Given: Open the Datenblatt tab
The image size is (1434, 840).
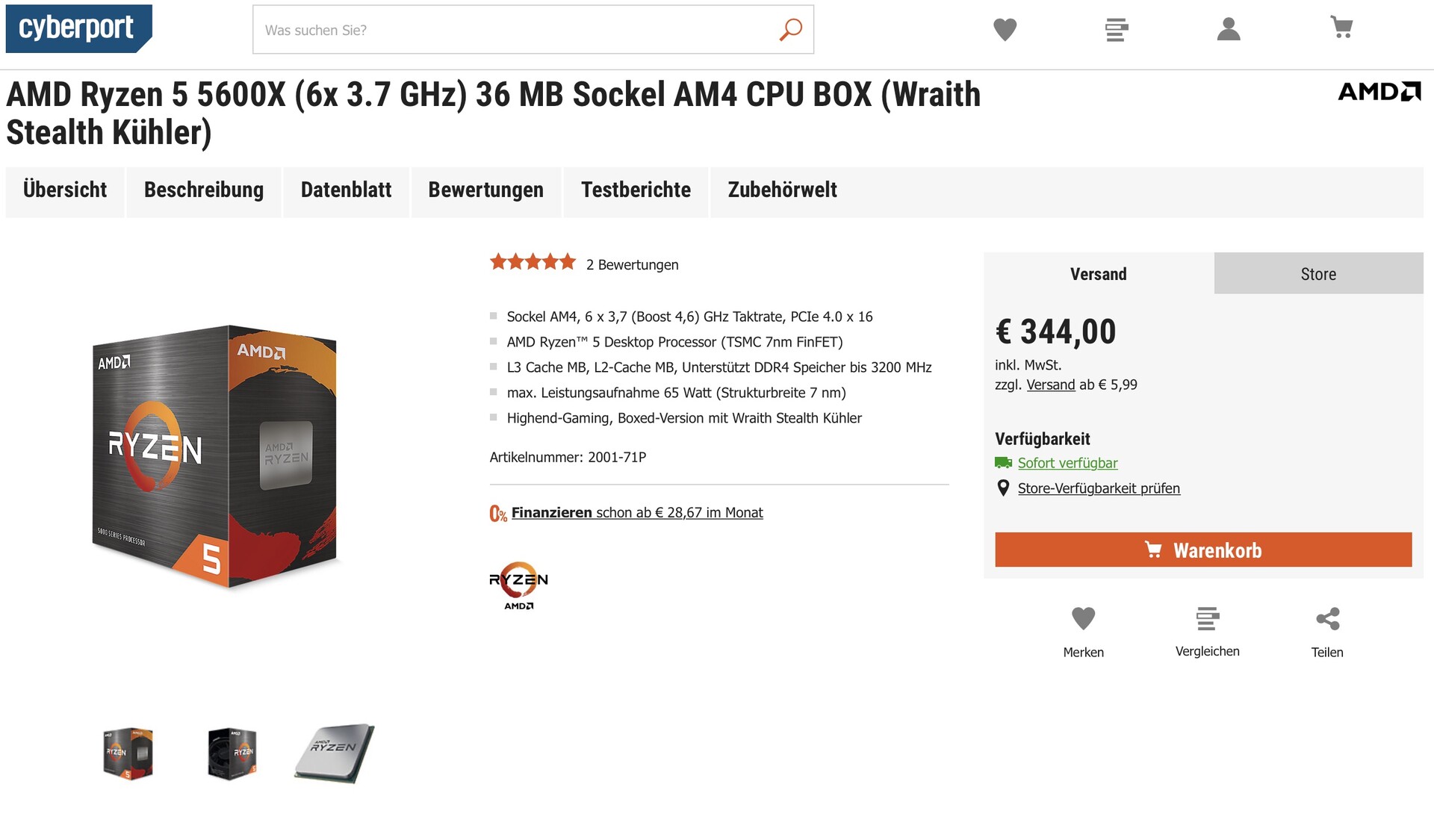Looking at the screenshot, I should [346, 190].
